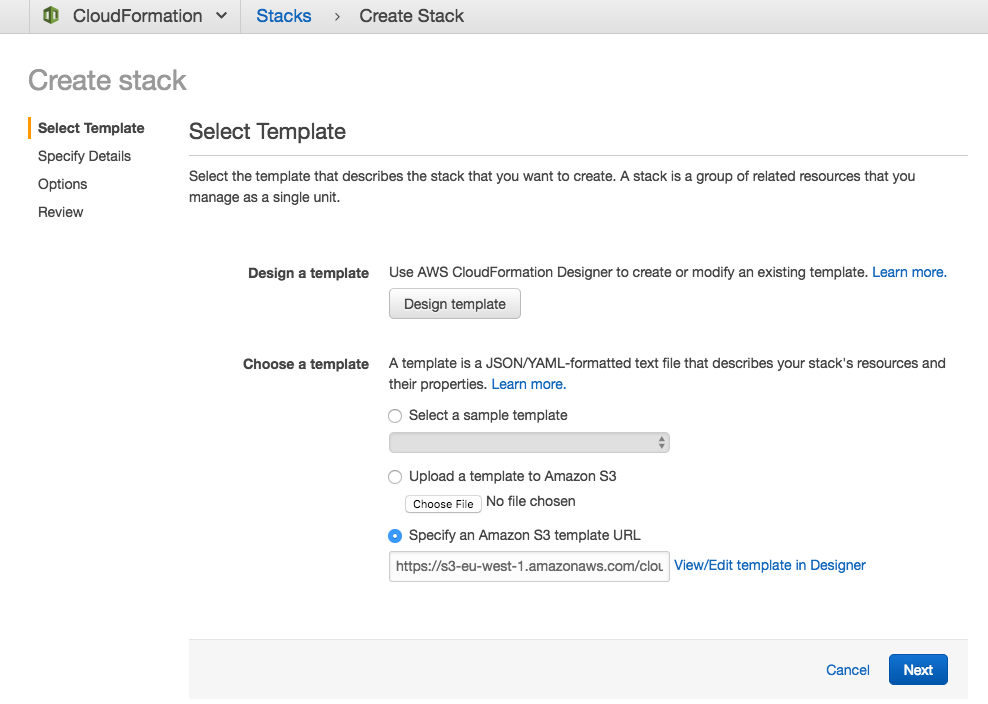Open Learn more link about template properties
Screen dimensions: 988x704
(x=529, y=384)
